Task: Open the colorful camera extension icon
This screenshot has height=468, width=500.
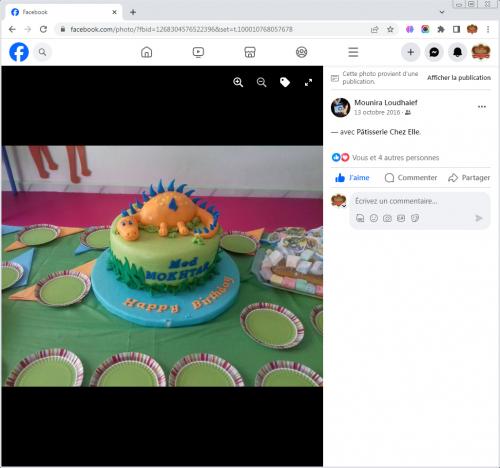Action: pyautogui.click(x=425, y=29)
